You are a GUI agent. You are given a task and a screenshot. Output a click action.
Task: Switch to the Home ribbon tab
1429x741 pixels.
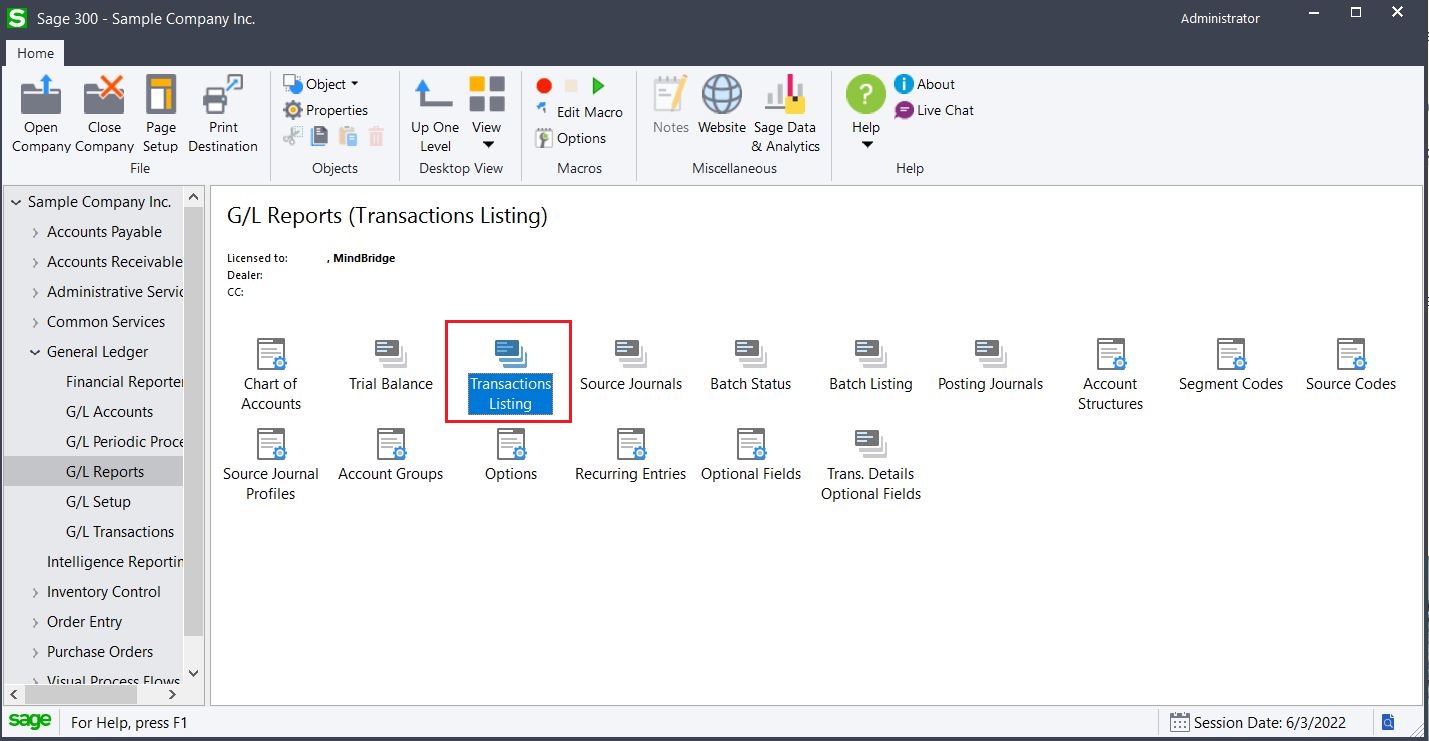(x=35, y=53)
